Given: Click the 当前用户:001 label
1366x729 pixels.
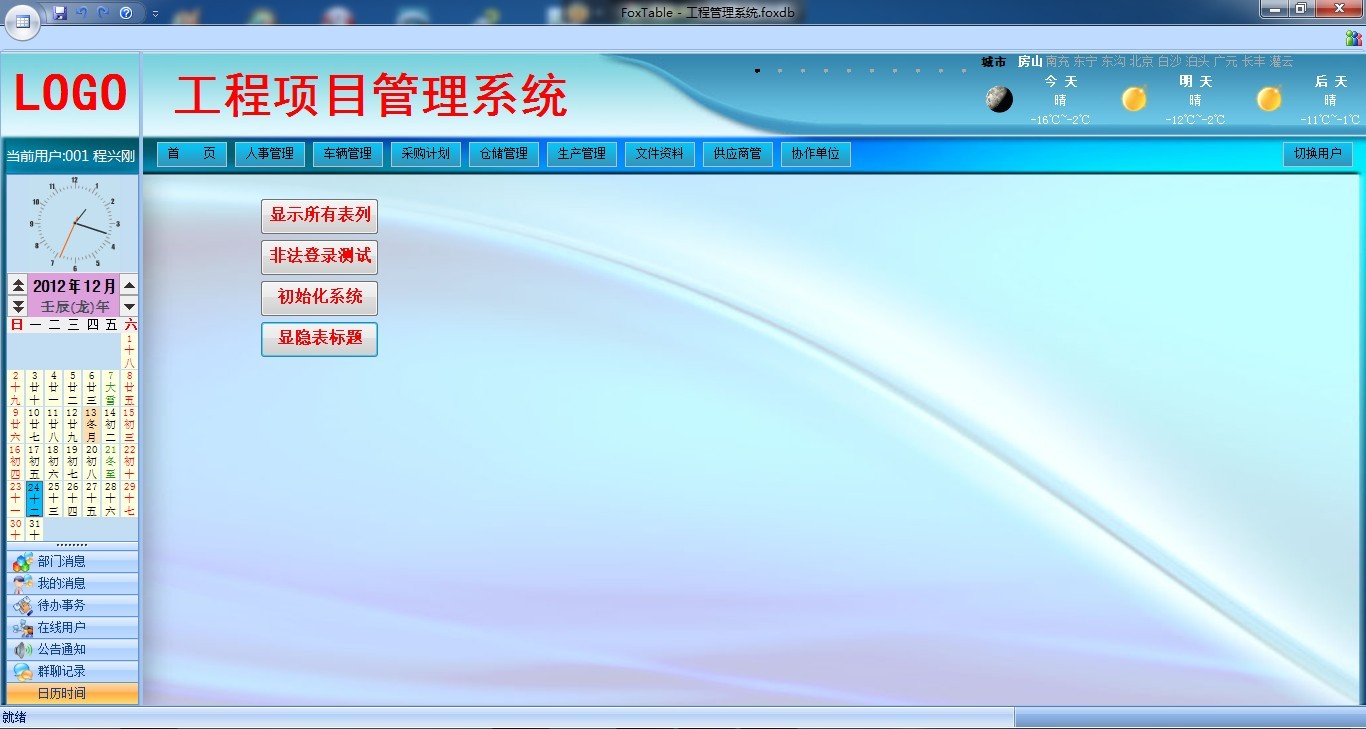Looking at the screenshot, I should pos(71,156).
